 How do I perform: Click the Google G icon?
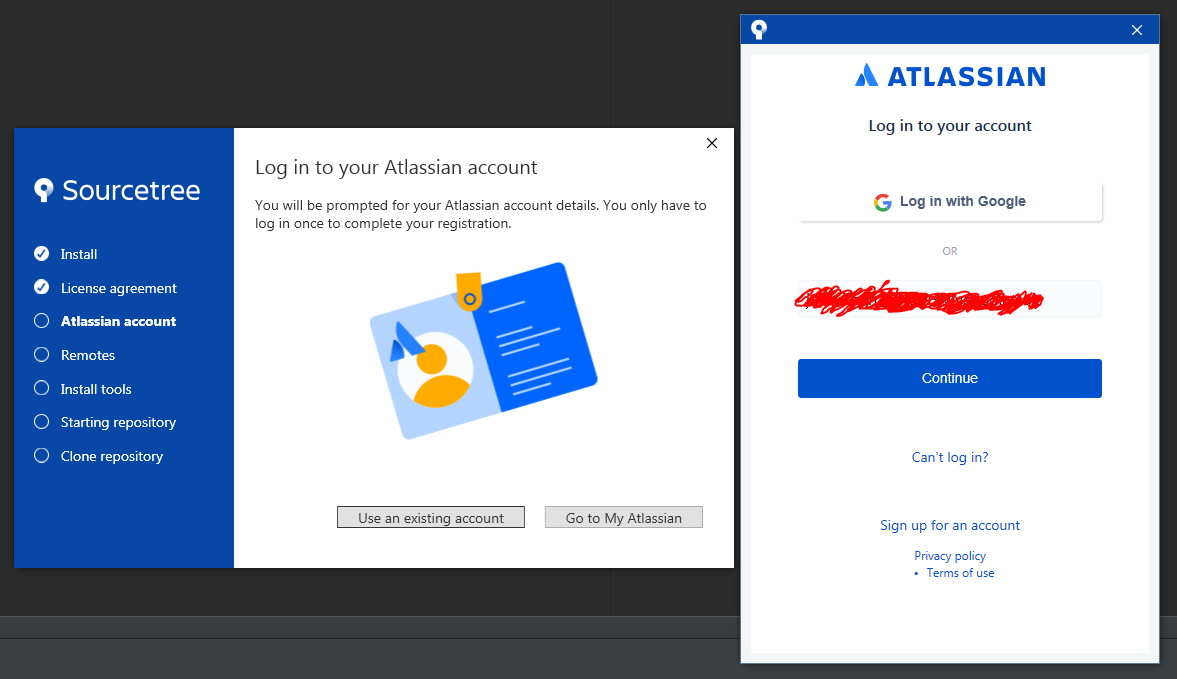pos(883,202)
